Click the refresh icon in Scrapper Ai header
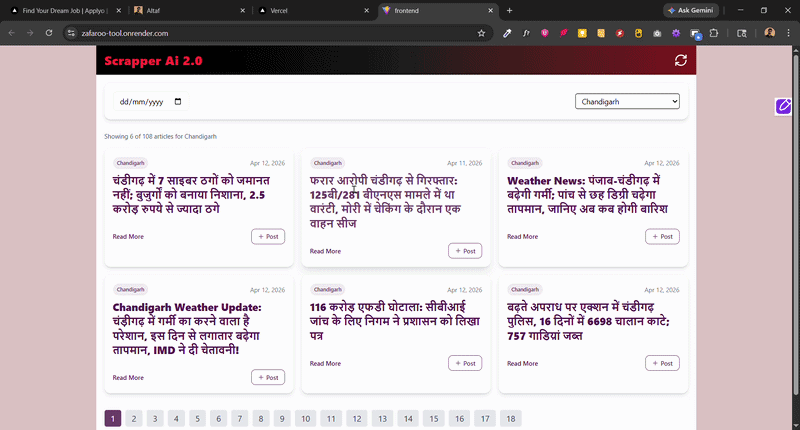Screen dimensions: 800x430 (681, 61)
